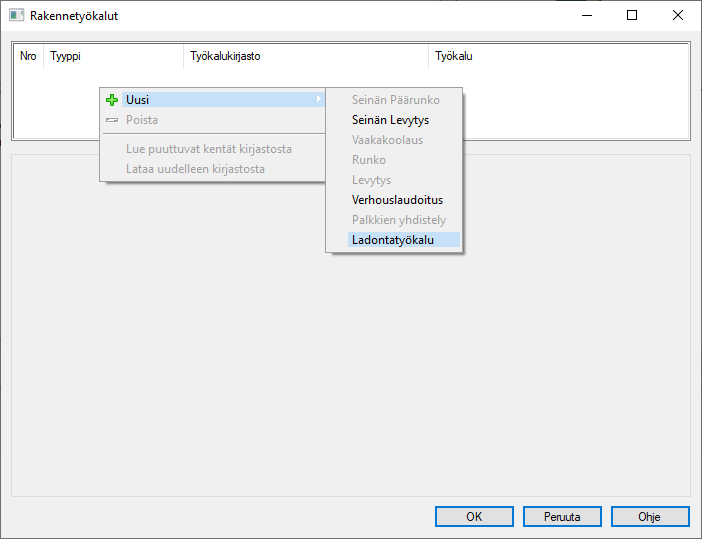702x539 pixels.
Task: Click the green plus icon beside Uusi
Action: click(x=112, y=100)
